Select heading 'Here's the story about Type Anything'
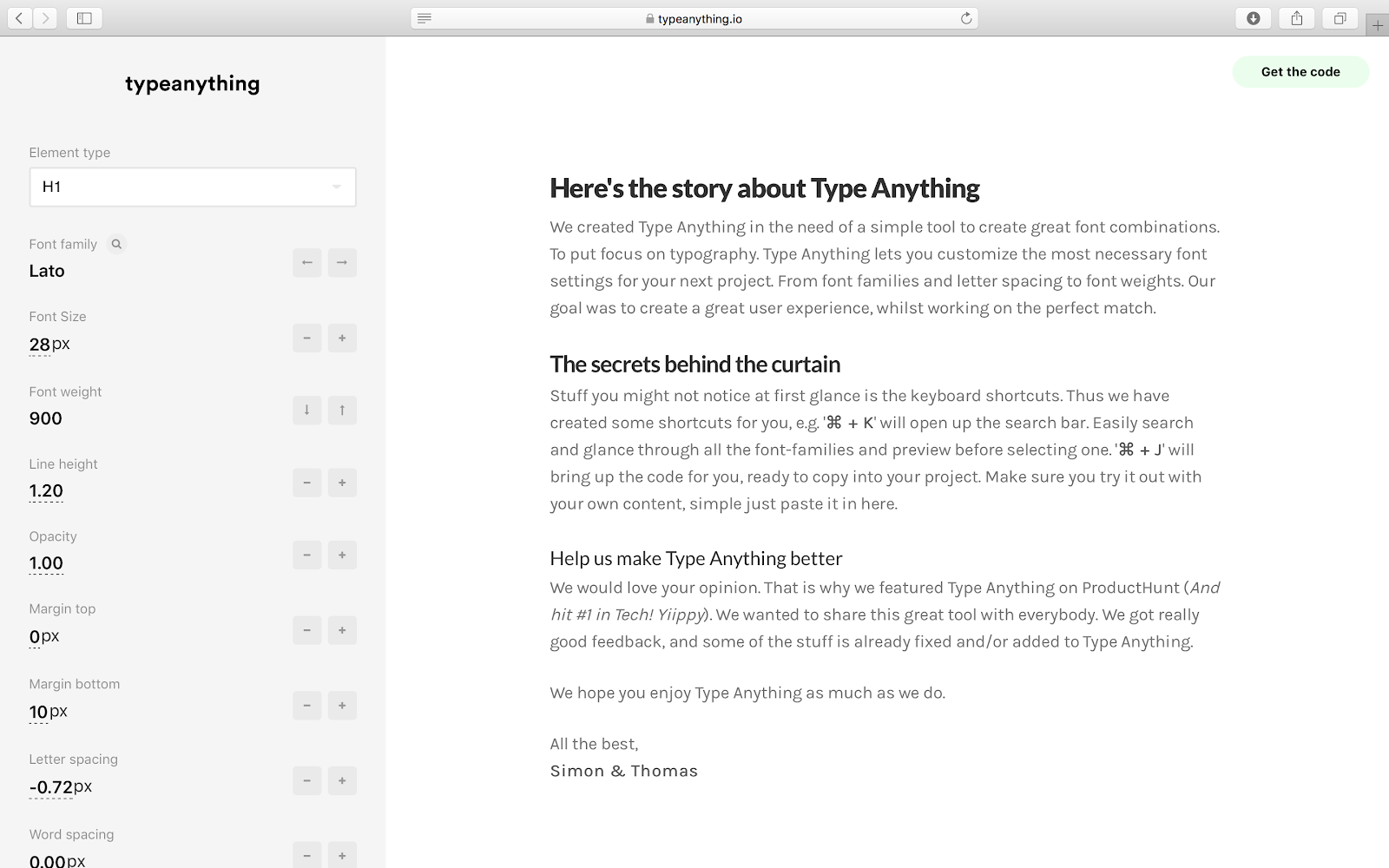This screenshot has height=868, width=1389. (x=765, y=188)
